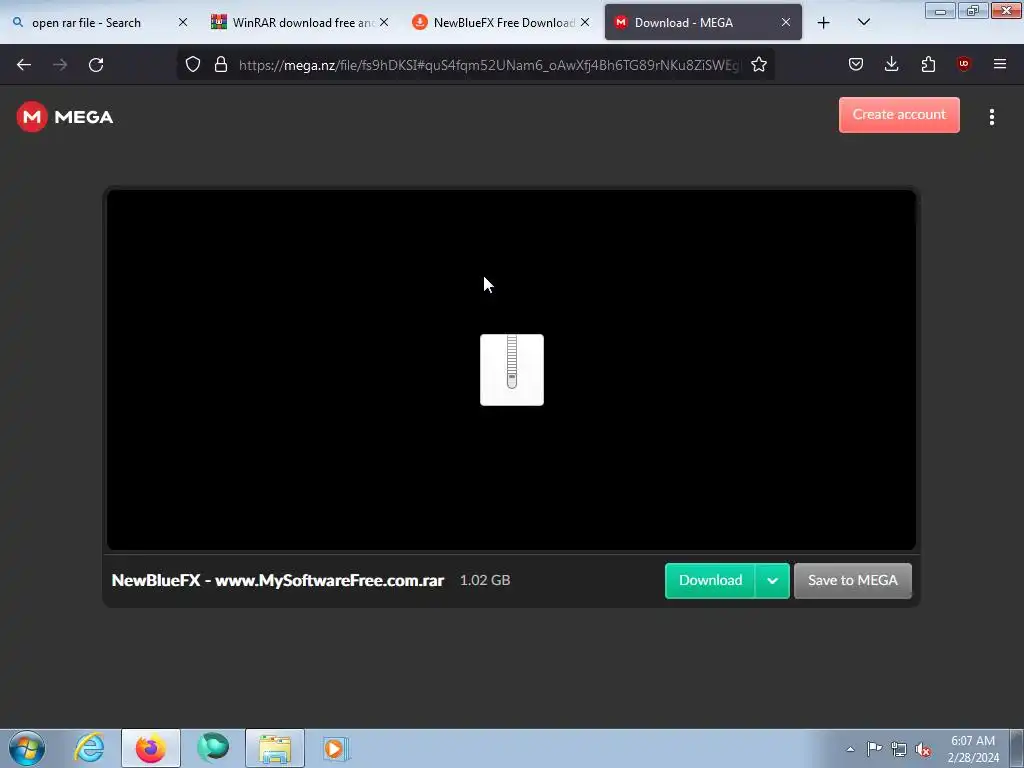The width and height of the screenshot is (1024, 768).
Task: Close the 'open rar file - Search' tab
Action: click(183, 22)
